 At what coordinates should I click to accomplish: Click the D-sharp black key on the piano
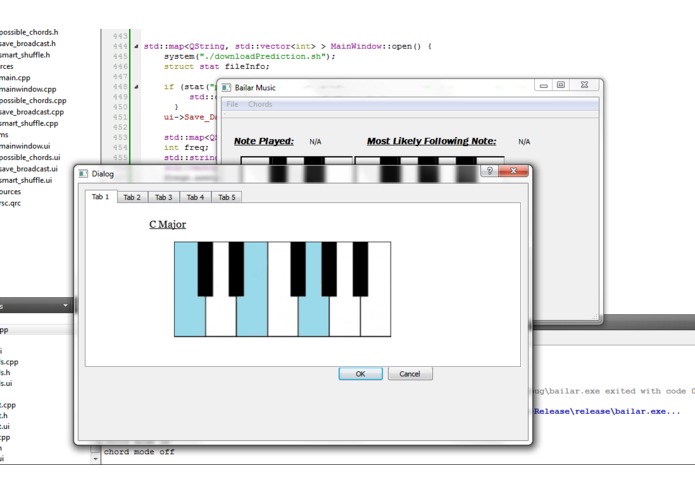[236, 269]
